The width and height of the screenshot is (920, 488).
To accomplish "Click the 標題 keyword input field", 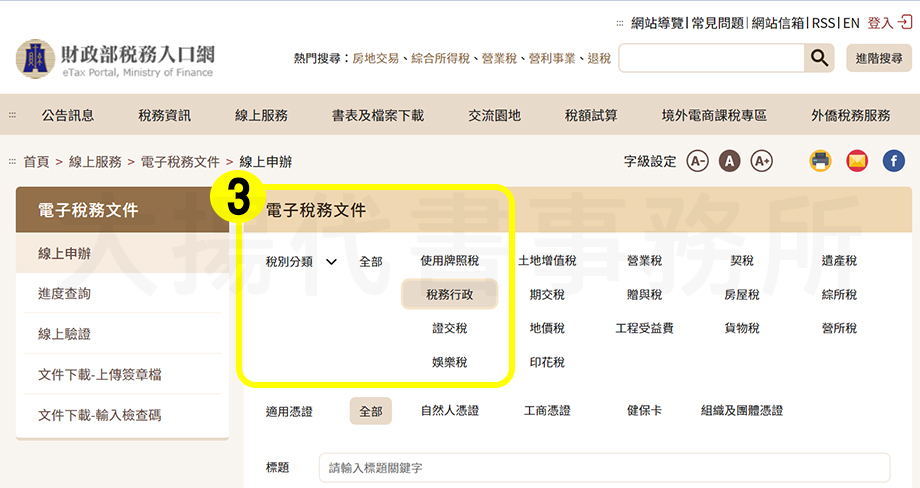I will [604, 468].
